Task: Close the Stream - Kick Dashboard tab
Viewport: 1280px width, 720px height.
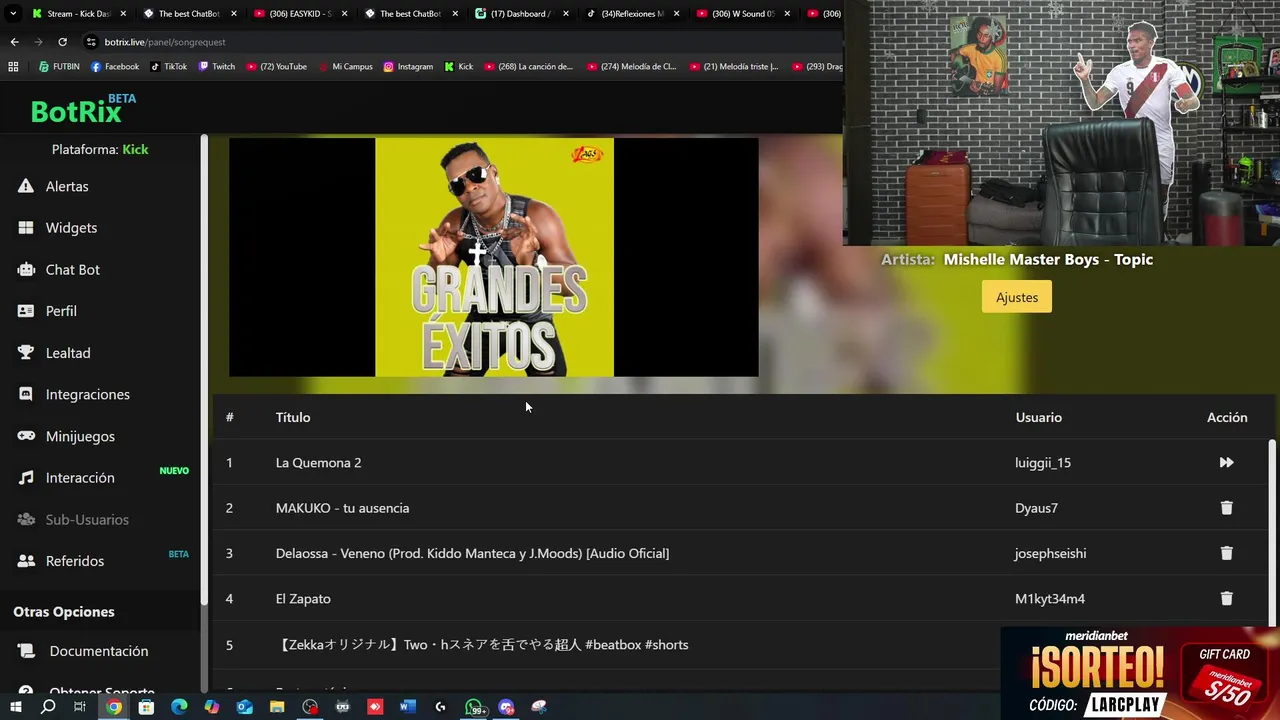Action: tap(123, 14)
